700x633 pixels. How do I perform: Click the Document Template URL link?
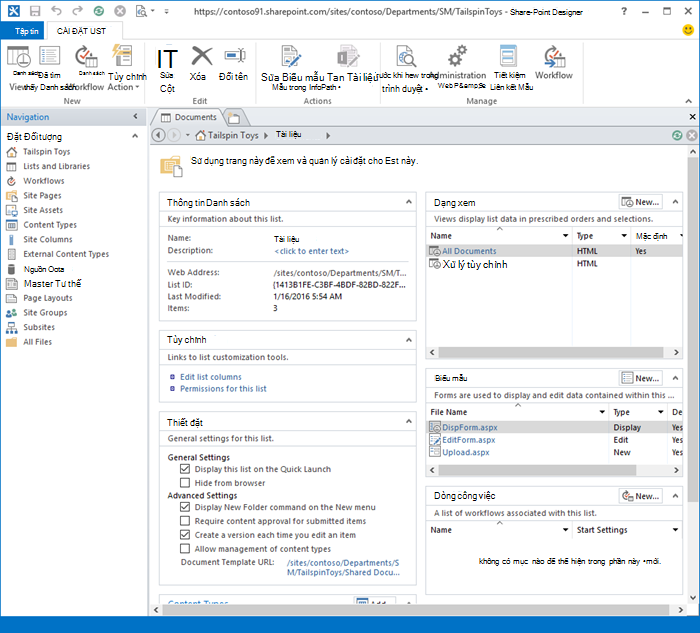tap(343, 567)
